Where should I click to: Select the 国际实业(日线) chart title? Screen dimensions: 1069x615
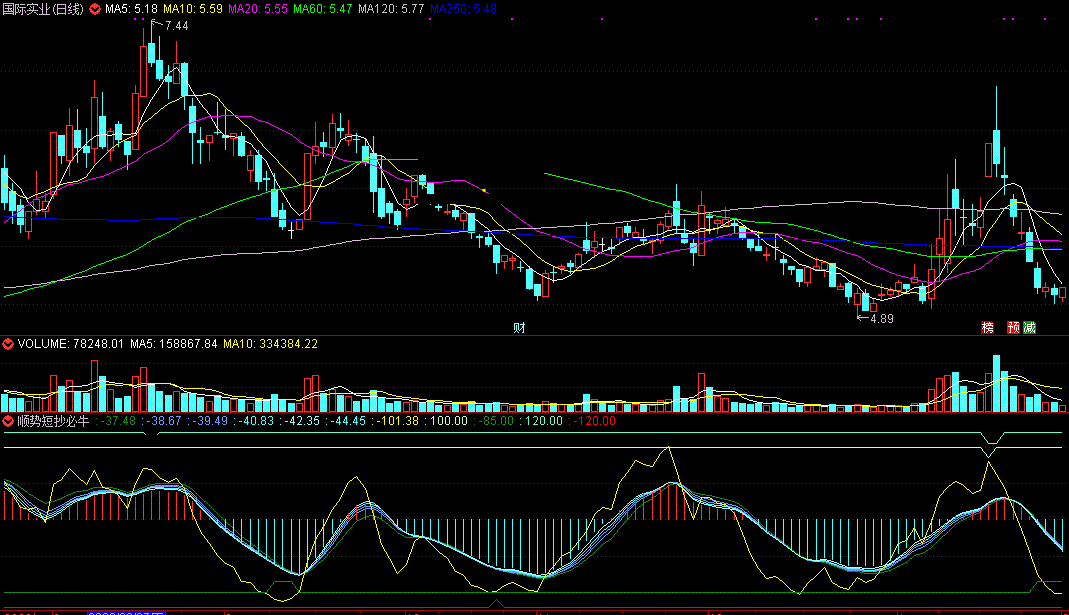coord(43,9)
